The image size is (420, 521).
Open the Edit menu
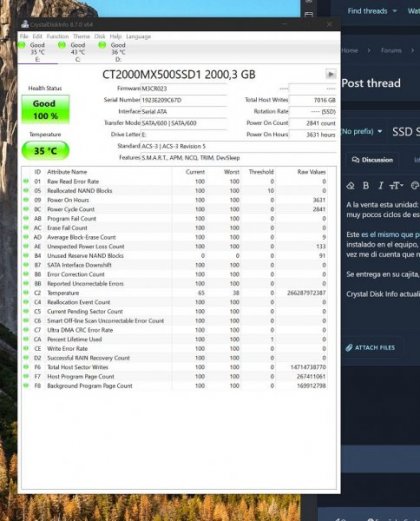(x=37, y=36)
